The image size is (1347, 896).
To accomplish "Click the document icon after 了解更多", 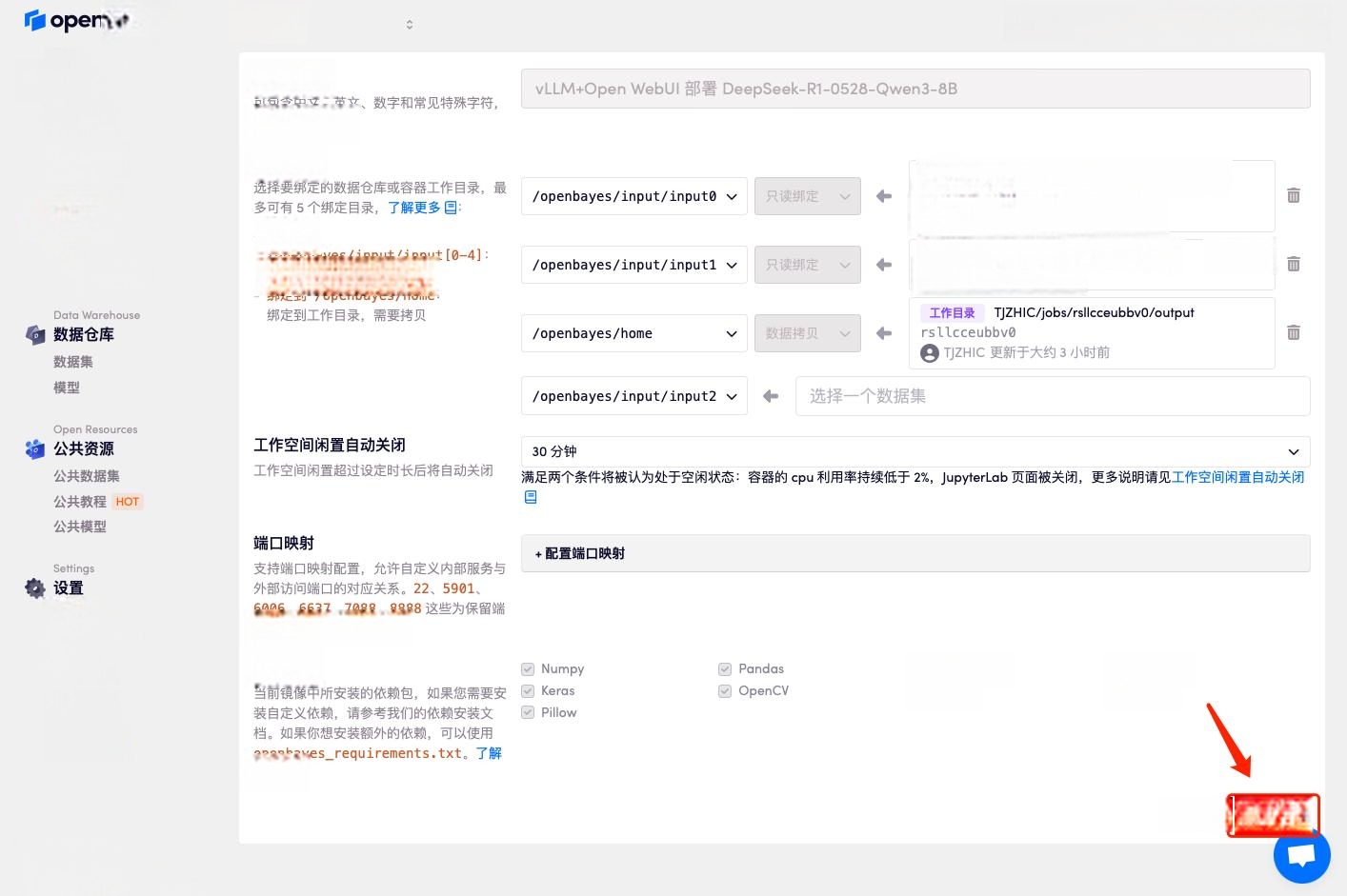I will [x=452, y=208].
